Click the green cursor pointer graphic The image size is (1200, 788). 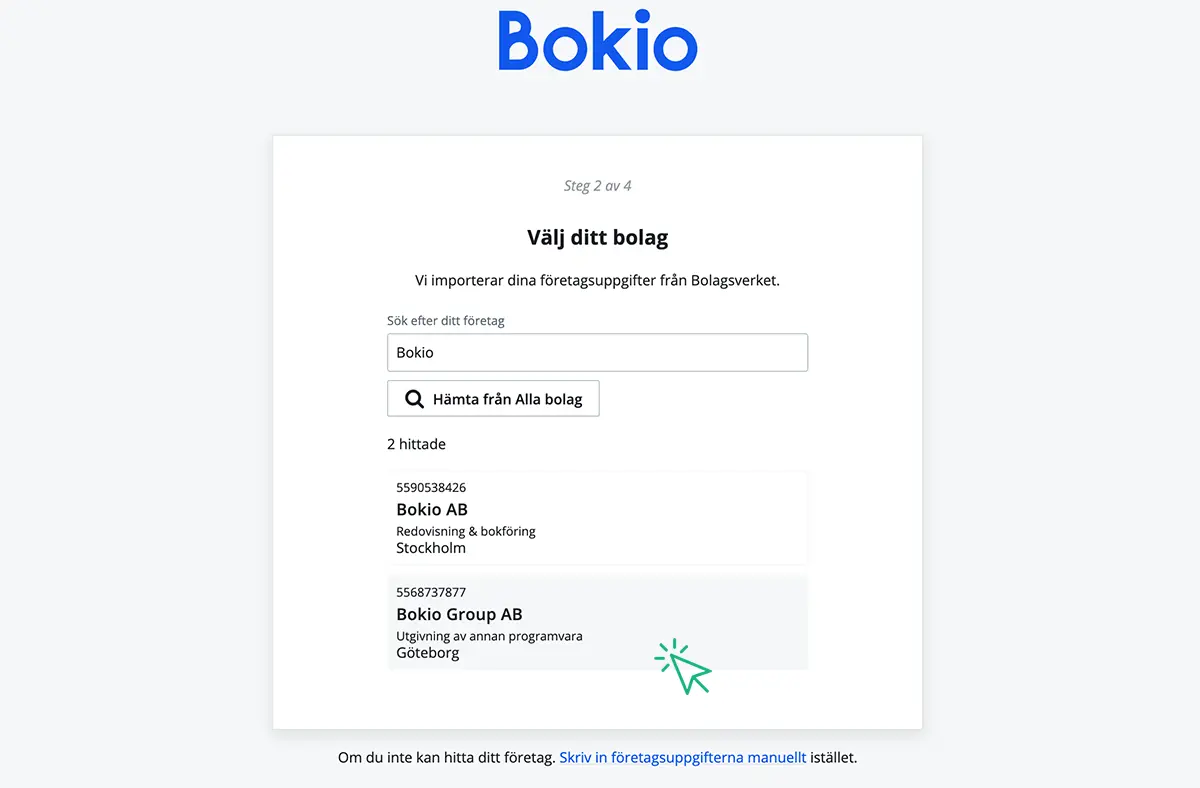683,667
